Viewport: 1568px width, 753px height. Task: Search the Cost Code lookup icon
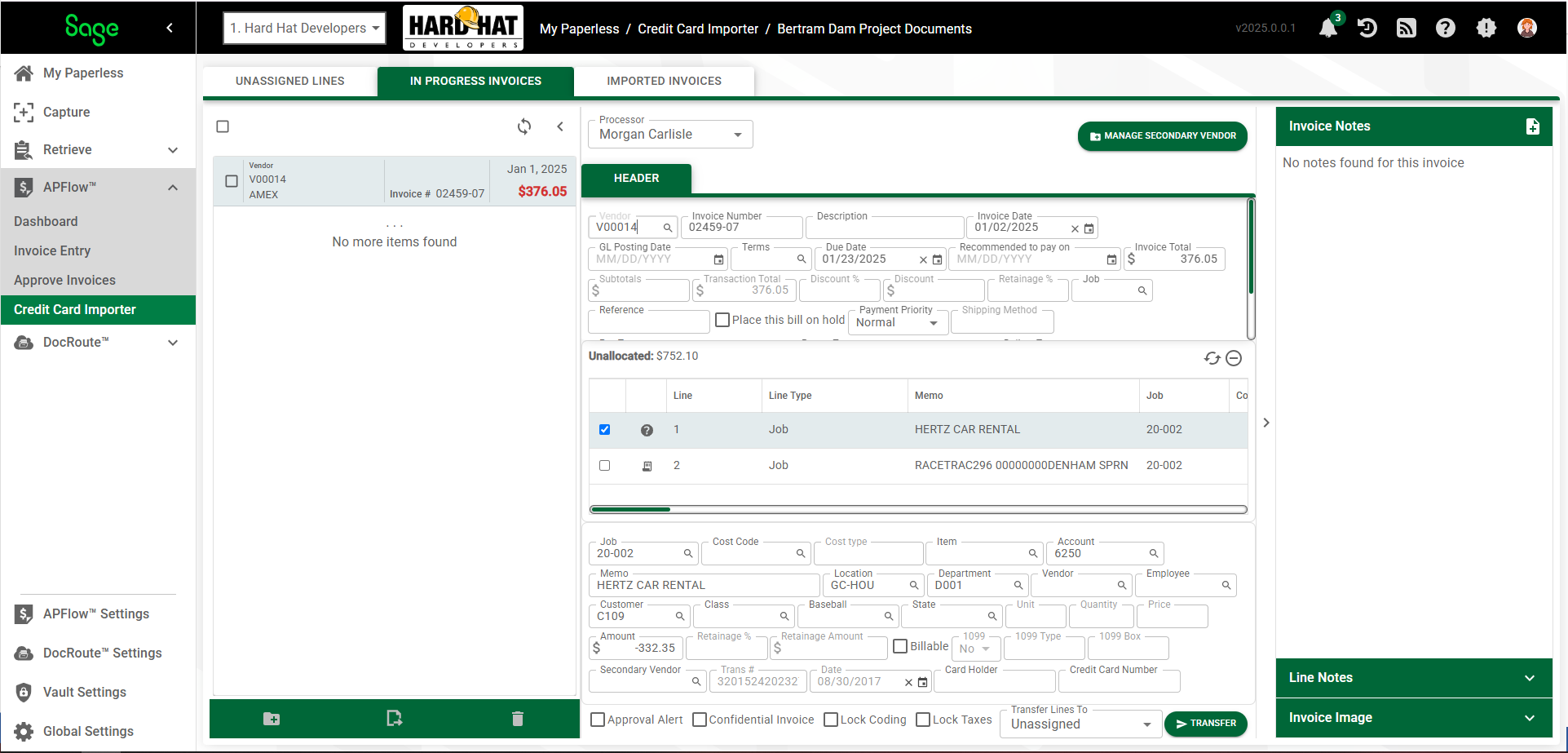pos(801,553)
